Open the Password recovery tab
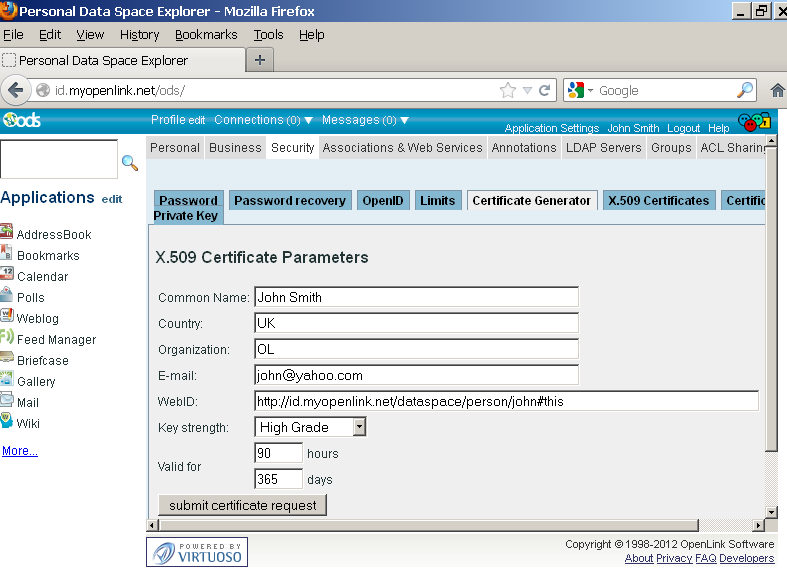Viewport: 787px width, 572px height. click(x=290, y=200)
